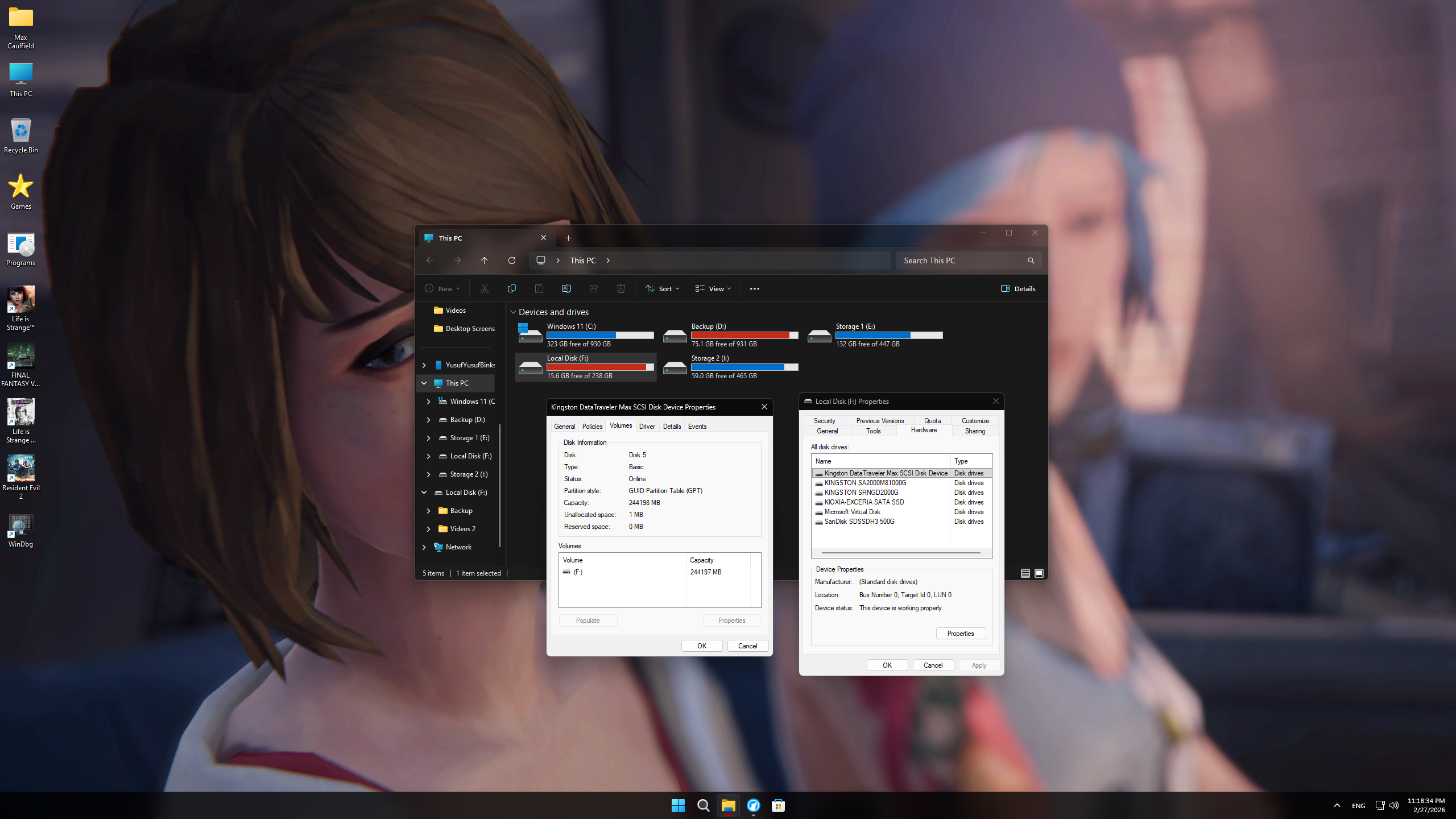Switch to the Driver tab

tap(647, 427)
